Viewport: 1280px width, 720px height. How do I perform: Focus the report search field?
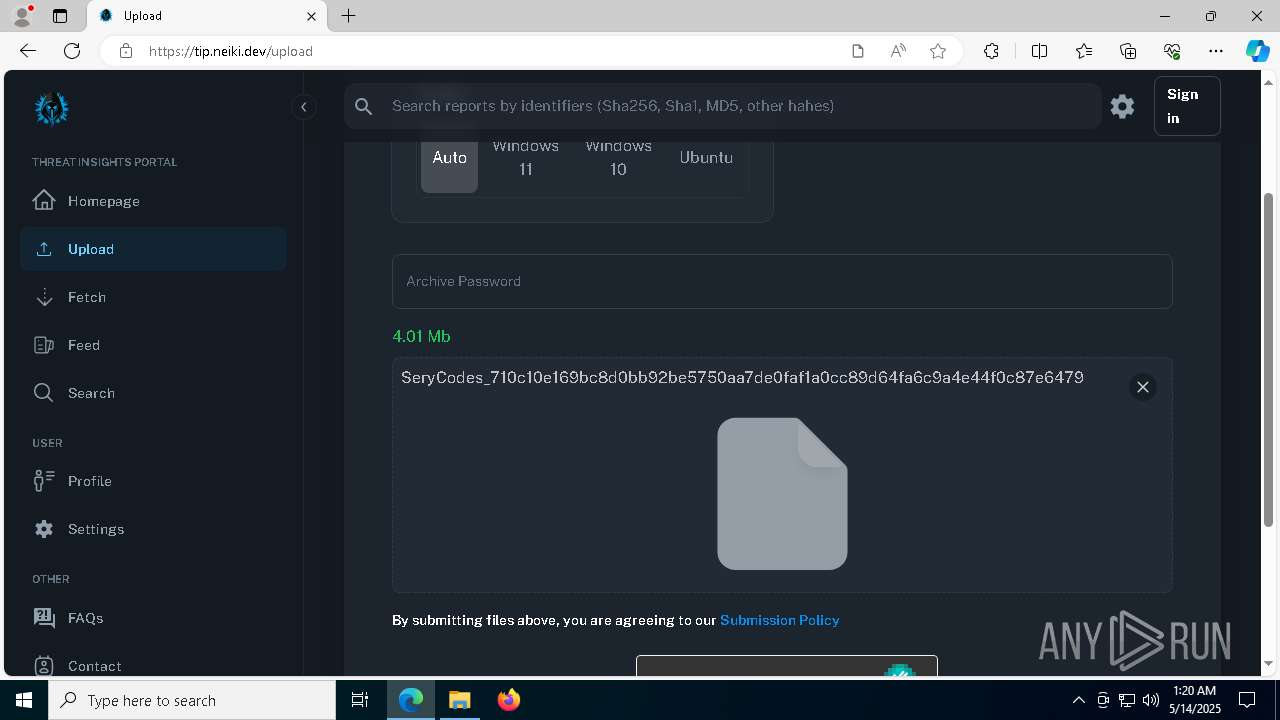coord(722,106)
